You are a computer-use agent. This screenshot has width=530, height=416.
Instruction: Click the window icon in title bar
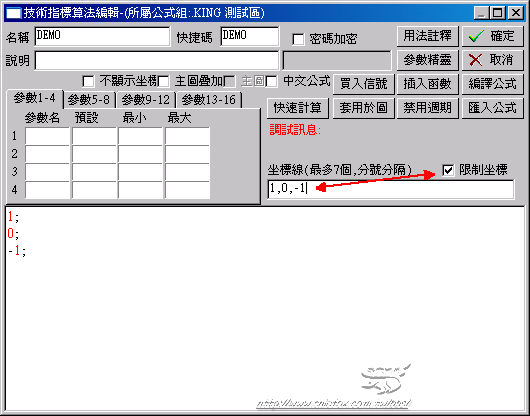click(x=13, y=13)
